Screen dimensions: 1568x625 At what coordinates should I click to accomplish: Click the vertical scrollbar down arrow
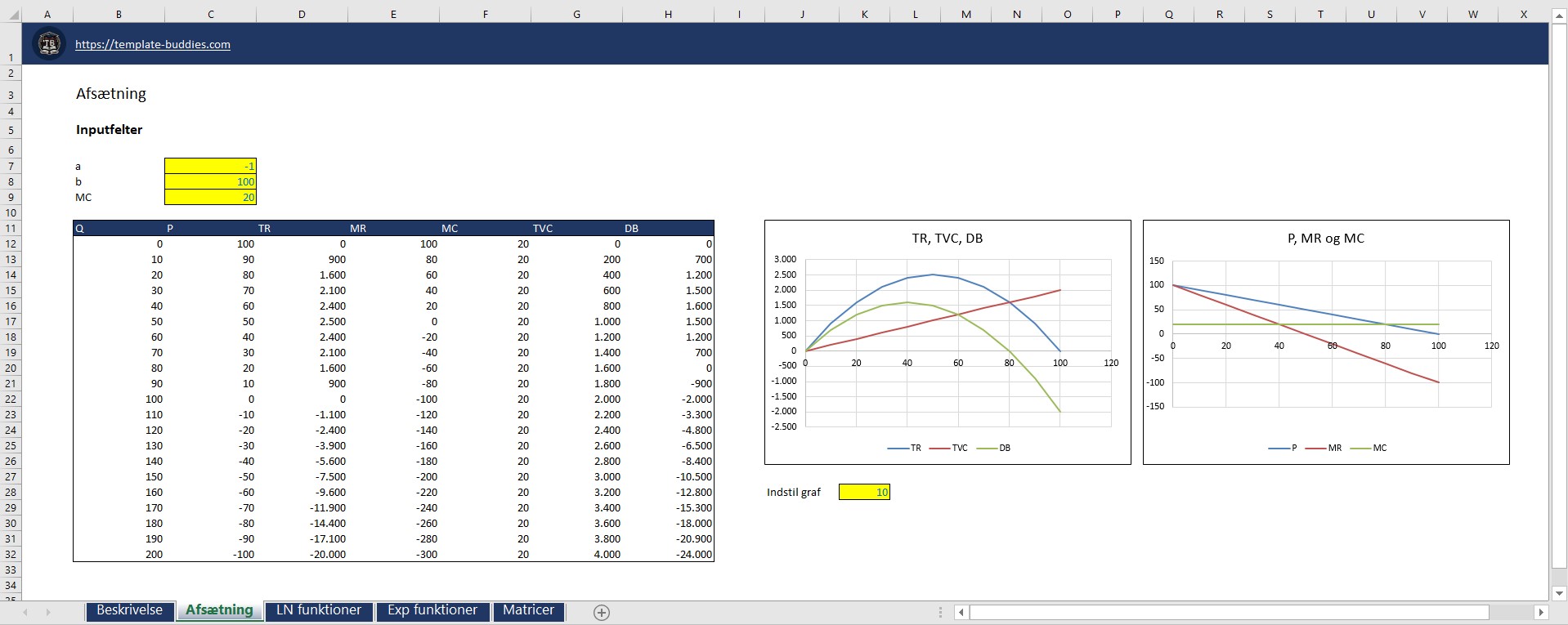coord(1559,593)
